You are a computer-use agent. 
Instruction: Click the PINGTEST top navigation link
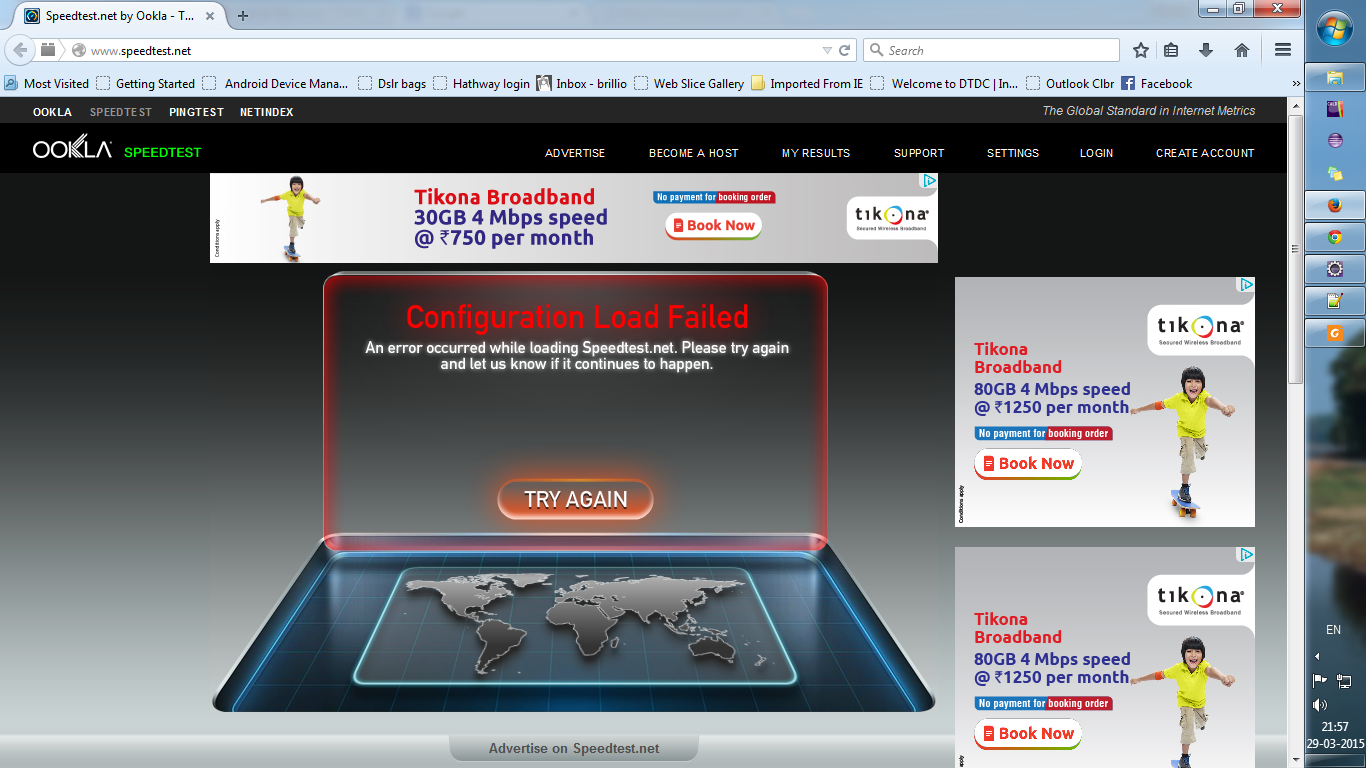tap(196, 112)
